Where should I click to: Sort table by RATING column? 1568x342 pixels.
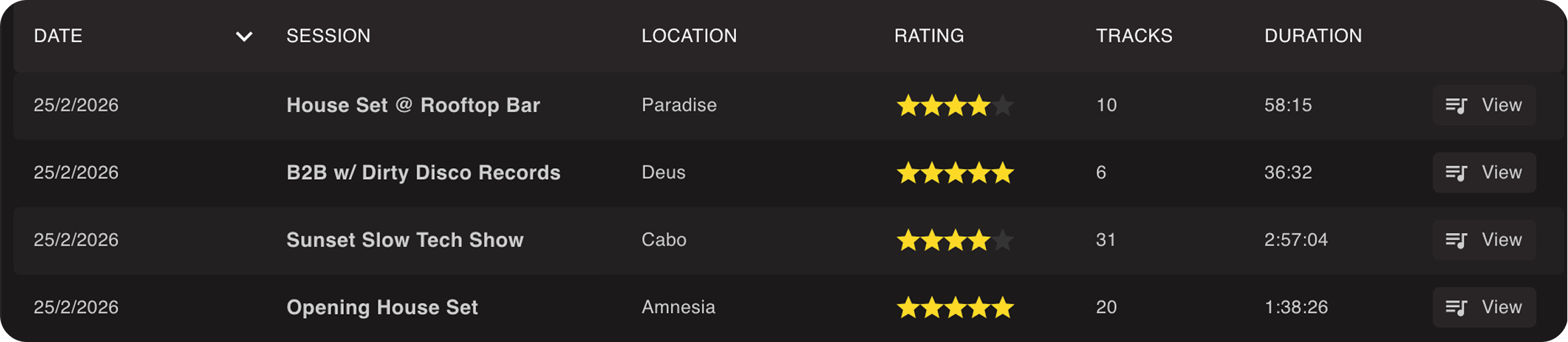tap(929, 36)
